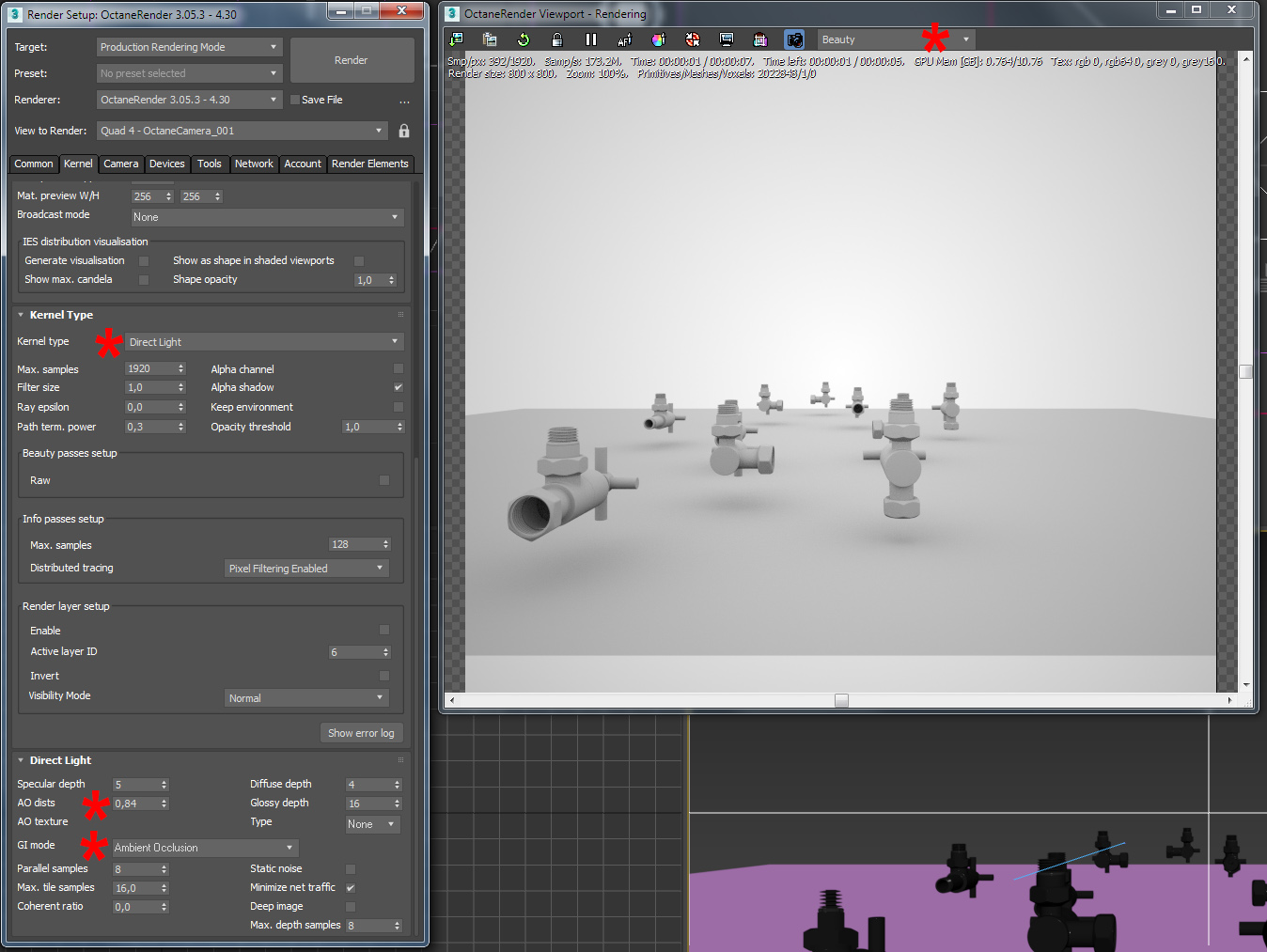Viewport: 1267px width, 952px height.
Task: Enable the Raw beauty passes checkbox
Action: [x=384, y=480]
